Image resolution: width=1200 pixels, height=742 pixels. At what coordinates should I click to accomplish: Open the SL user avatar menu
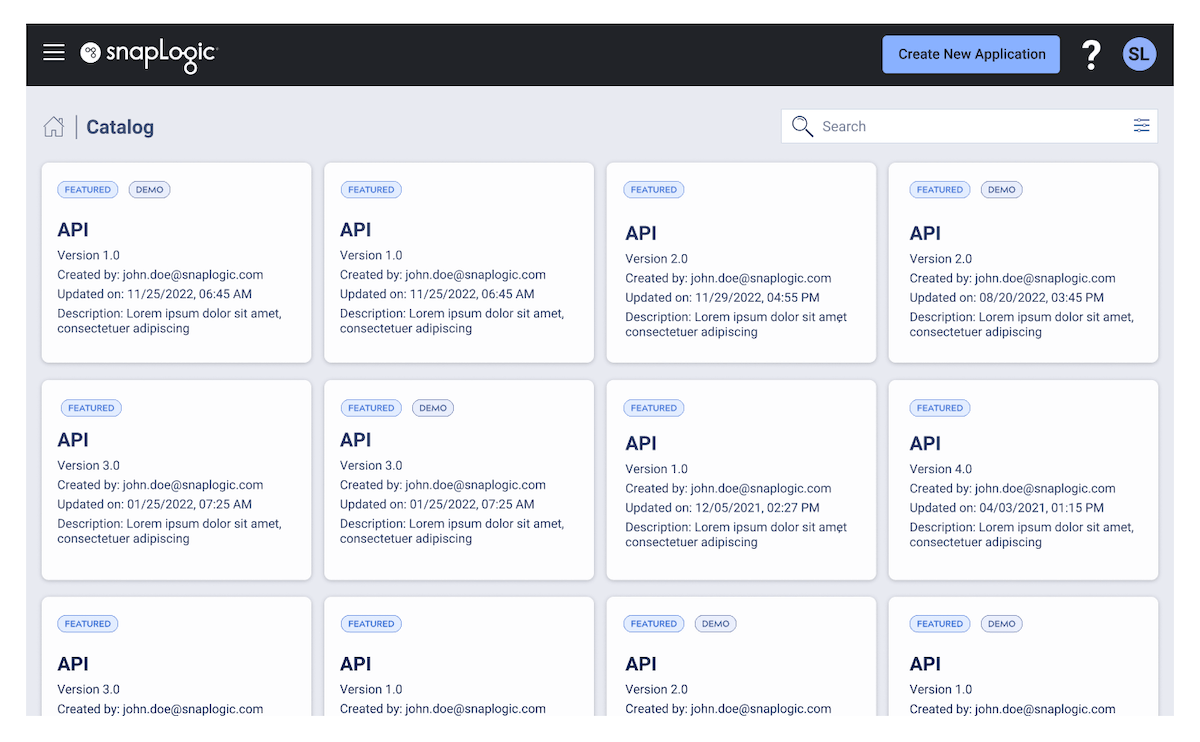[x=1139, y=53]
